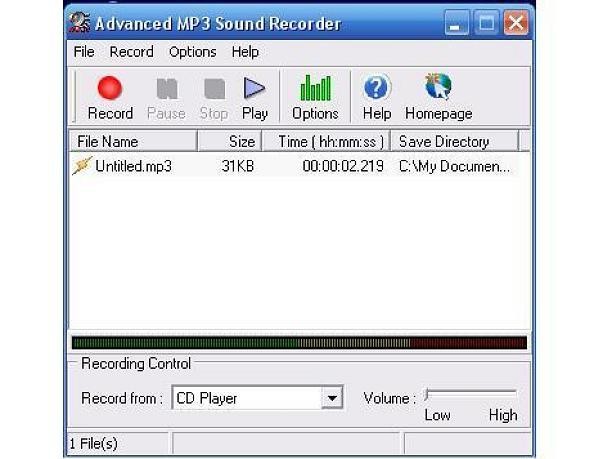Screen dimensions: 612x459
Task: Open the Record menu
Action: coord(132,52)
